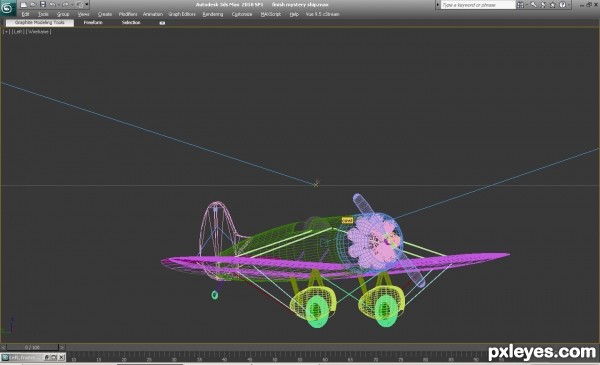The width and height of the screenshot is (600, 365).
Task: Open the Group menu
Action: coord(63,14)
